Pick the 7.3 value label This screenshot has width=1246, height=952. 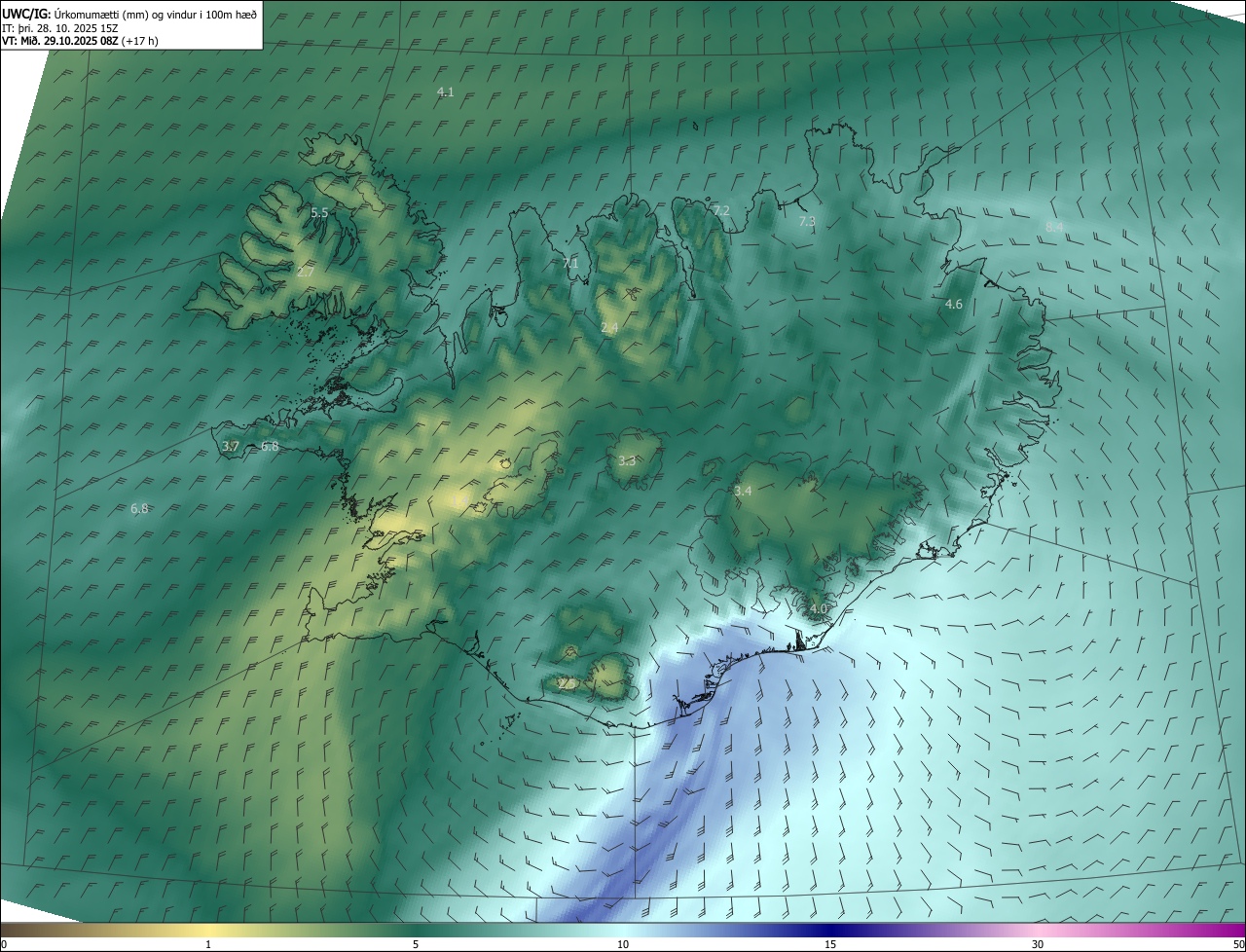click(807, 222)
